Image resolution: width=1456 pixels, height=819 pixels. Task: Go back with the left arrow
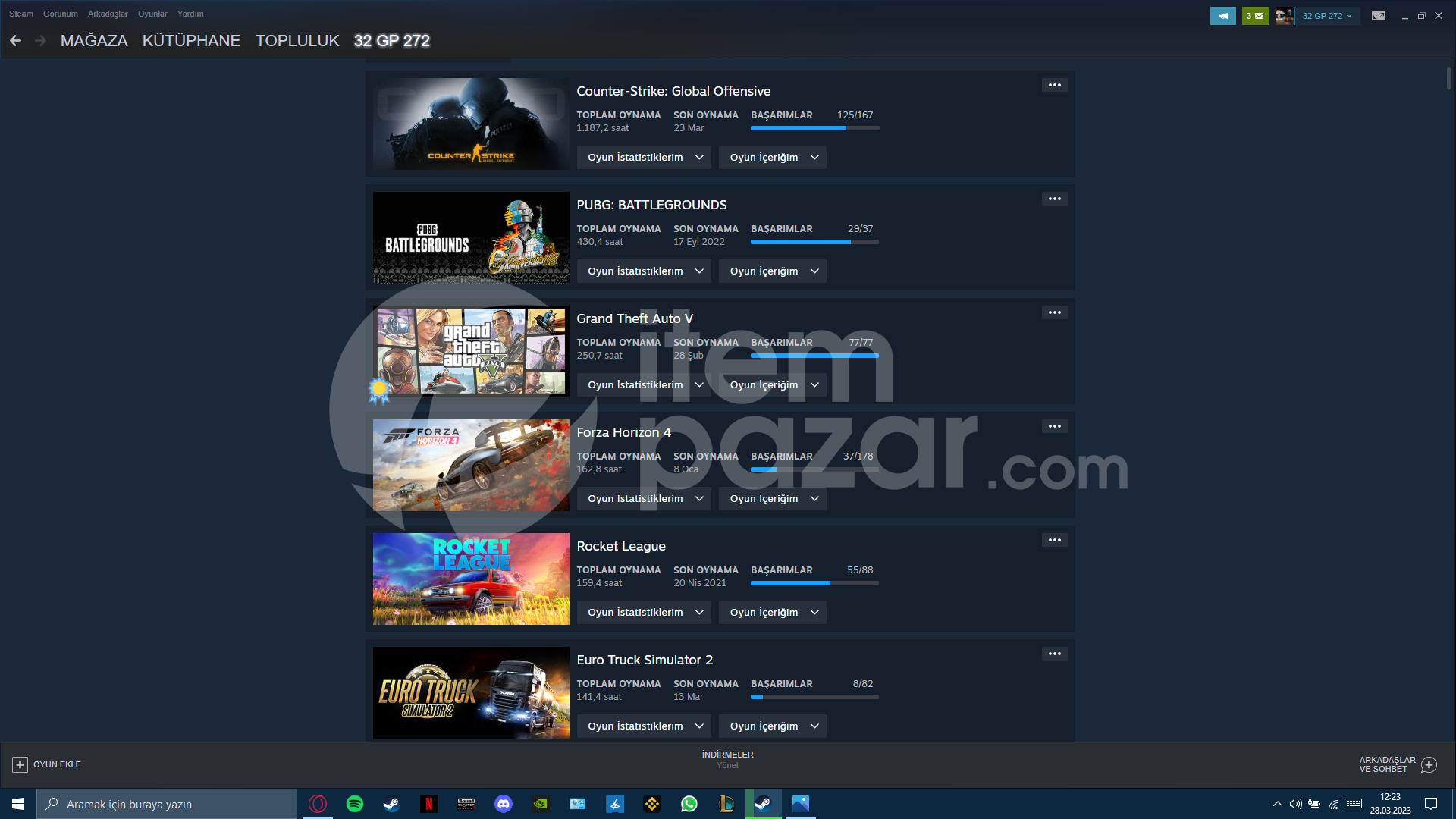pos(15,41)
